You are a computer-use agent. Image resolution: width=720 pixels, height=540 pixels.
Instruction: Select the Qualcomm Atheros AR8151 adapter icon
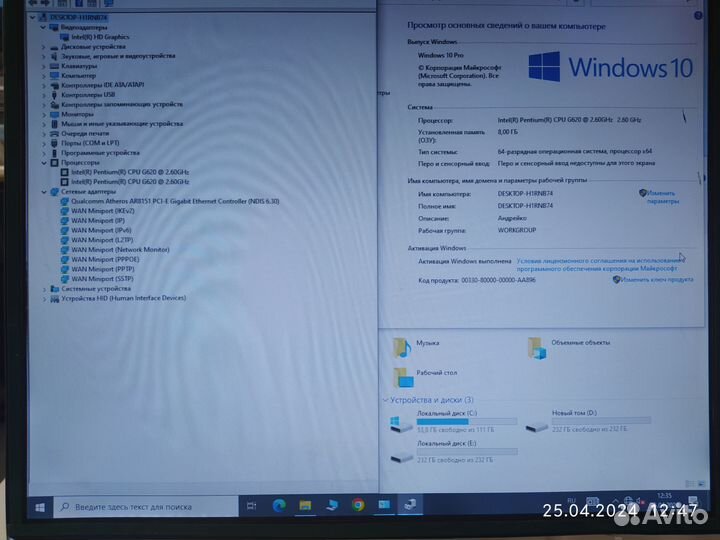65,202
